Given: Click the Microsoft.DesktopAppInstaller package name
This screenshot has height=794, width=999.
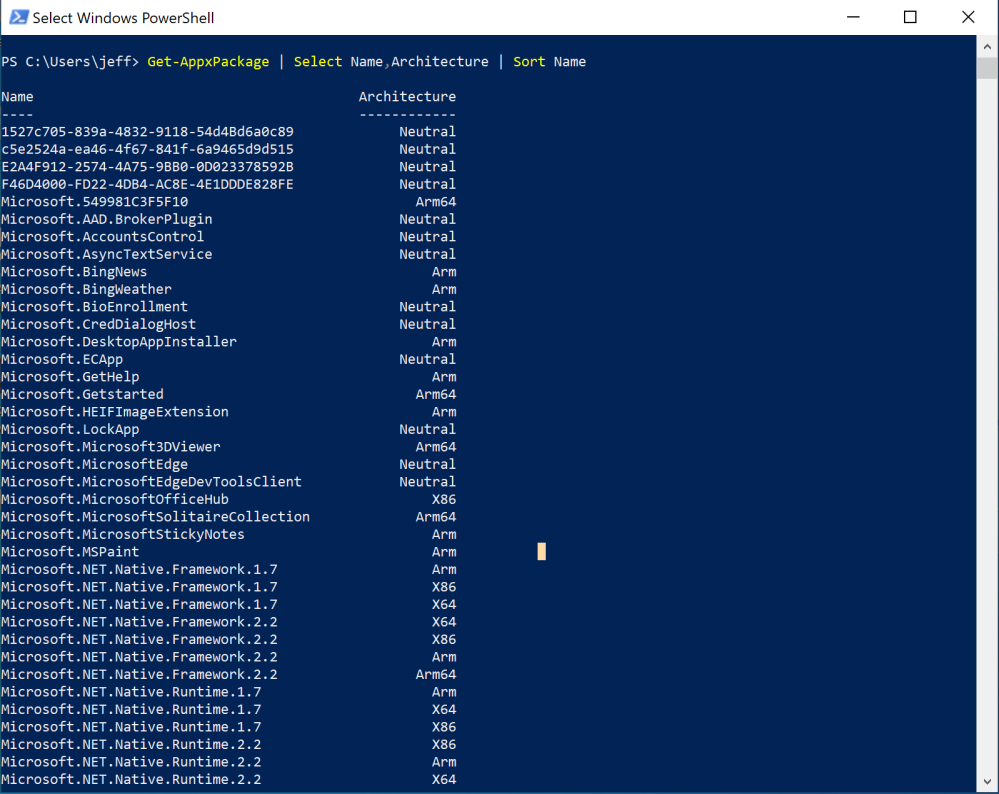Looking at the screenshot, I should pos(119,342).
